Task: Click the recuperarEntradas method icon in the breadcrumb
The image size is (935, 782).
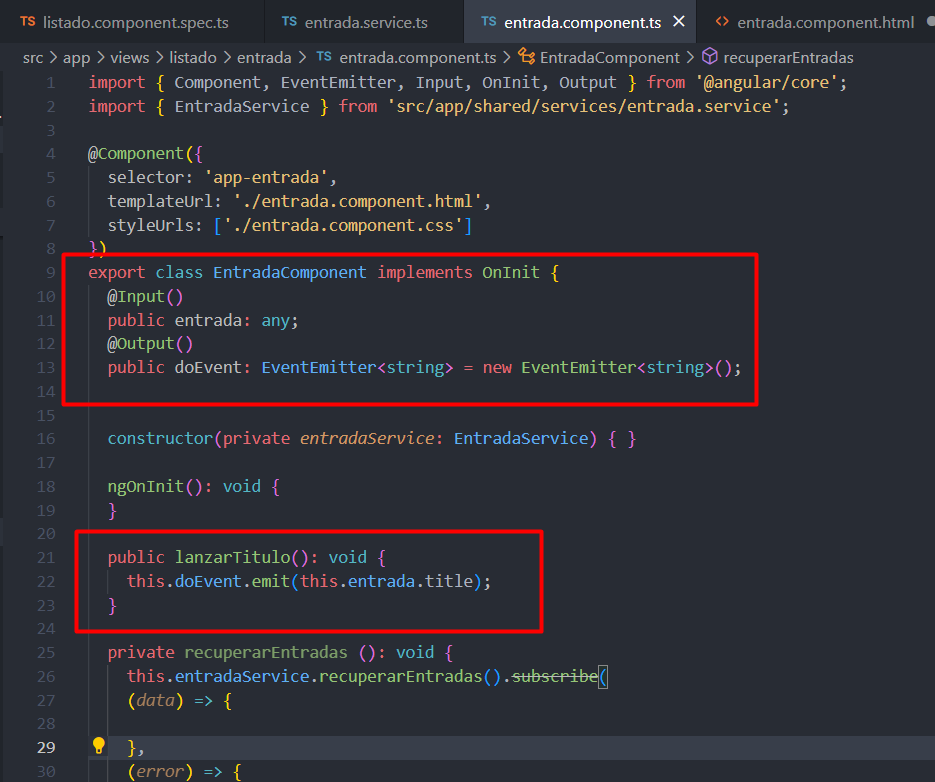Action: point(710,58)
